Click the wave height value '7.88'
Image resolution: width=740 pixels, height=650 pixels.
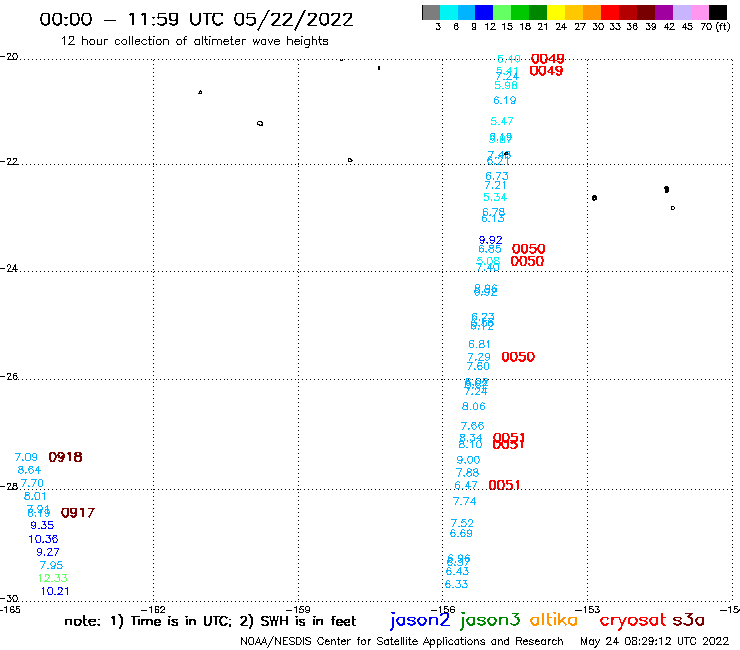click(467, 473)
